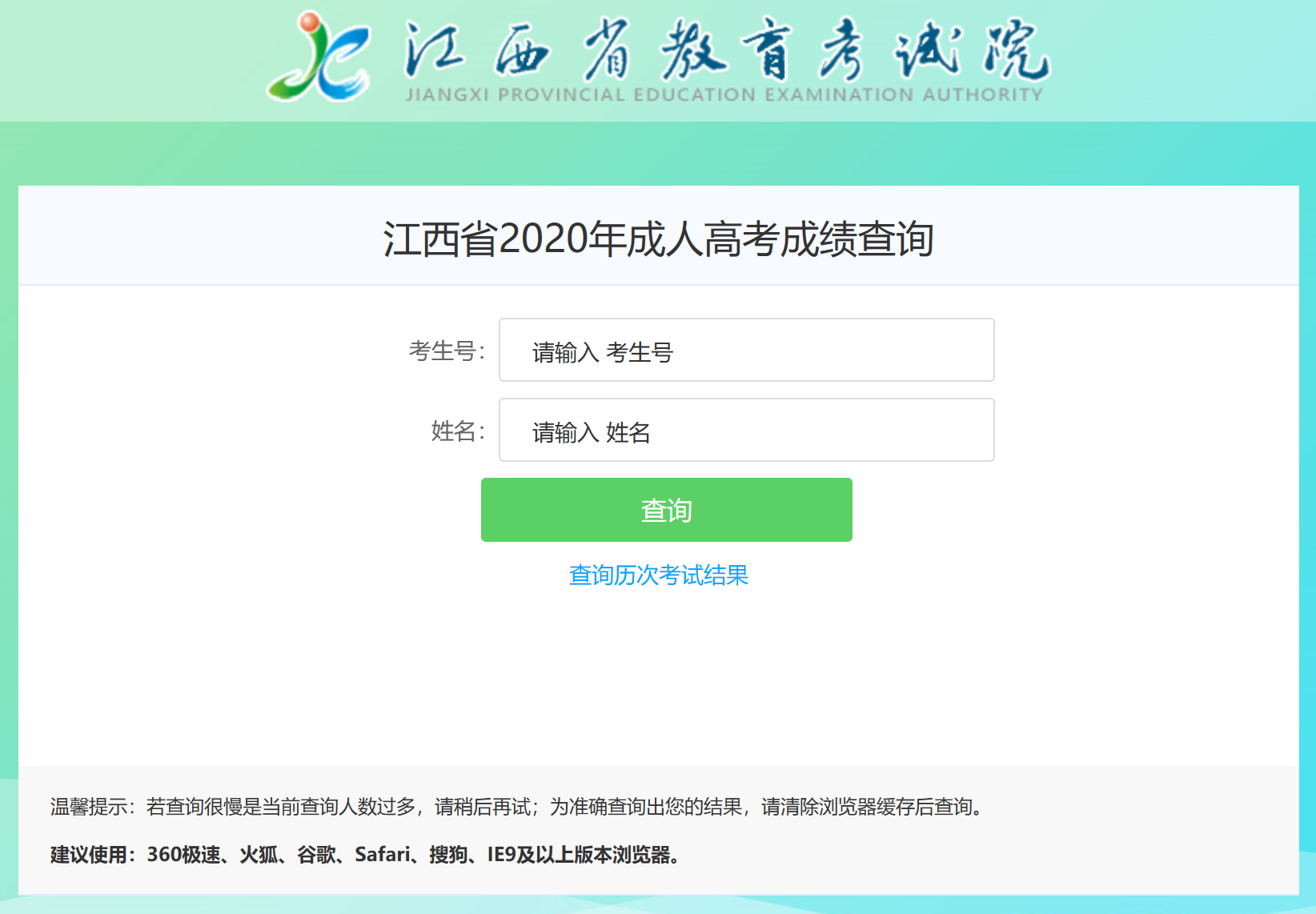
Task: Click the English subtitle in the header
Action: point(724,95)
